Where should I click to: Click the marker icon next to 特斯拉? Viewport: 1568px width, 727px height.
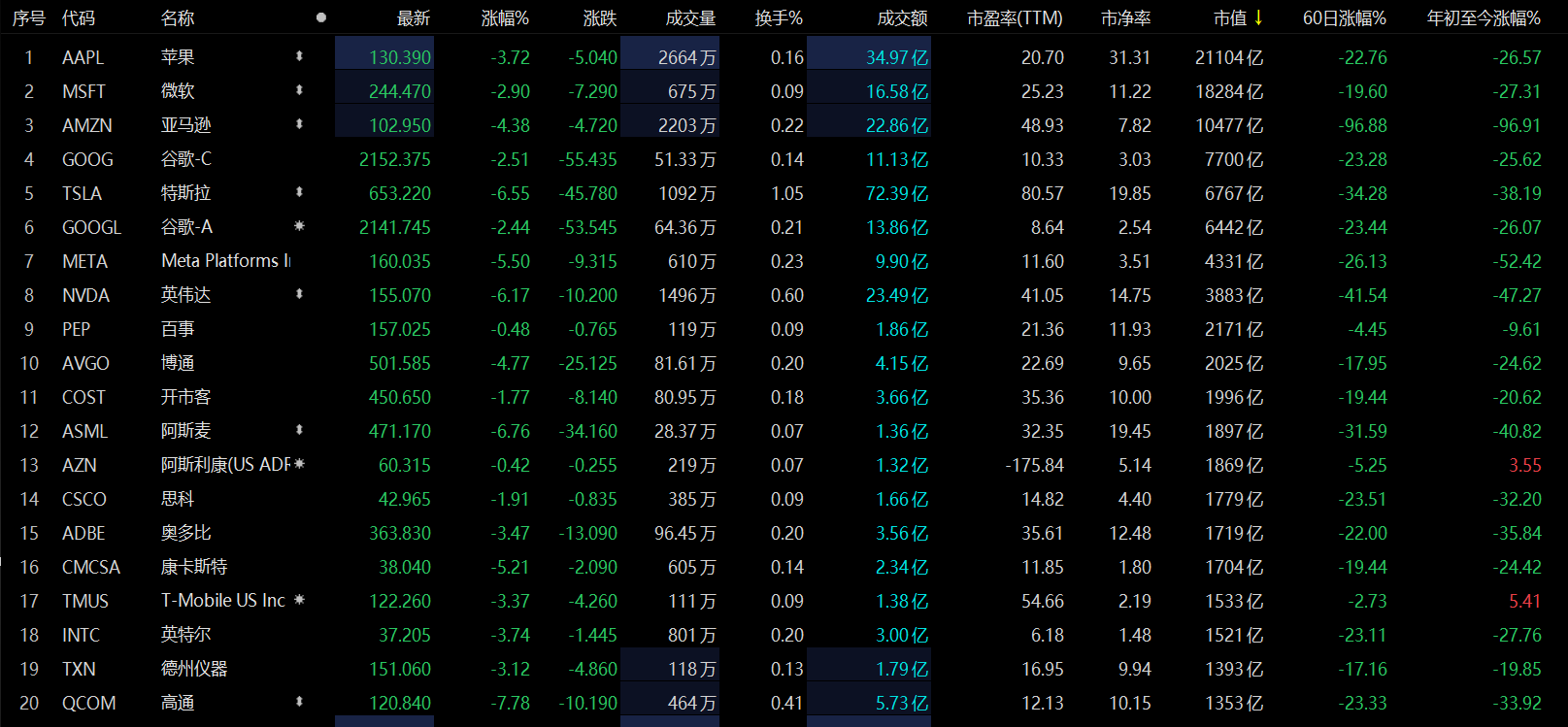[x=299, y=192]
